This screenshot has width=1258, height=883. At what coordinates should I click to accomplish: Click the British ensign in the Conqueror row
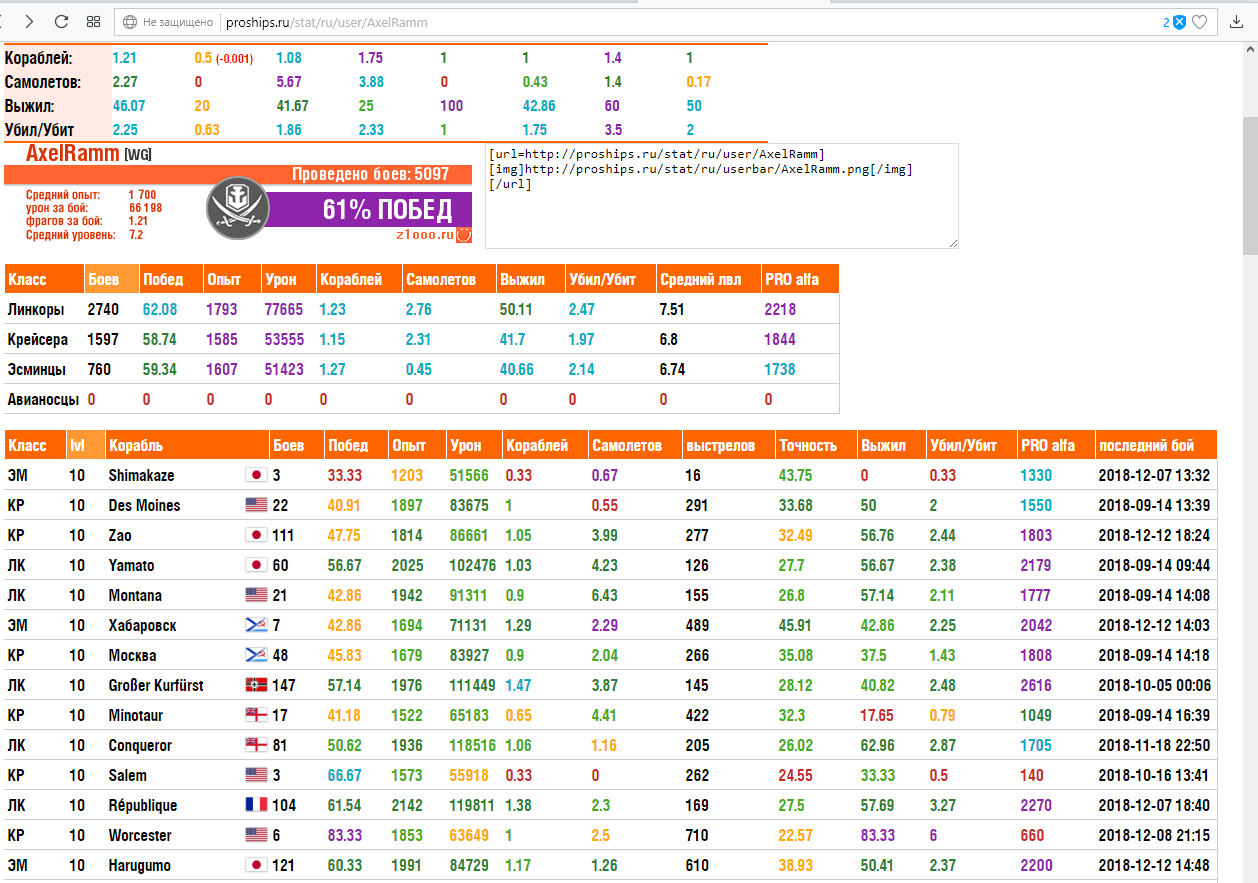pyautogui.click(x=254, y=745)
